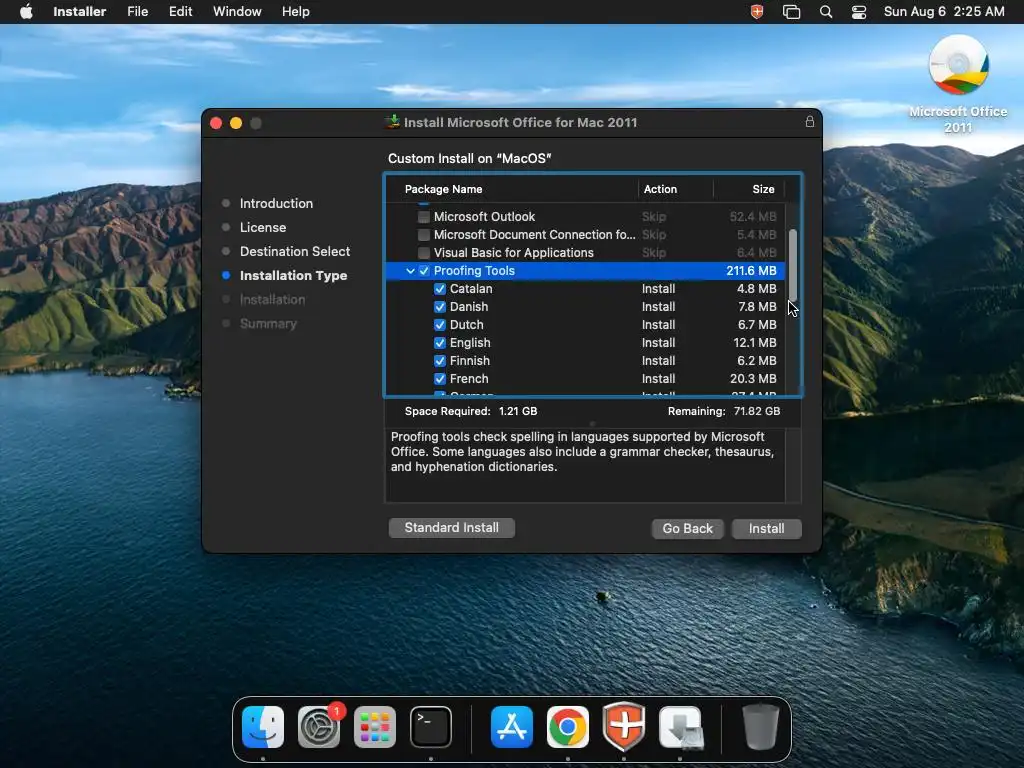Click the date and time in menu bar
The width and height of the screenshot is (1024, 768).
944,12
